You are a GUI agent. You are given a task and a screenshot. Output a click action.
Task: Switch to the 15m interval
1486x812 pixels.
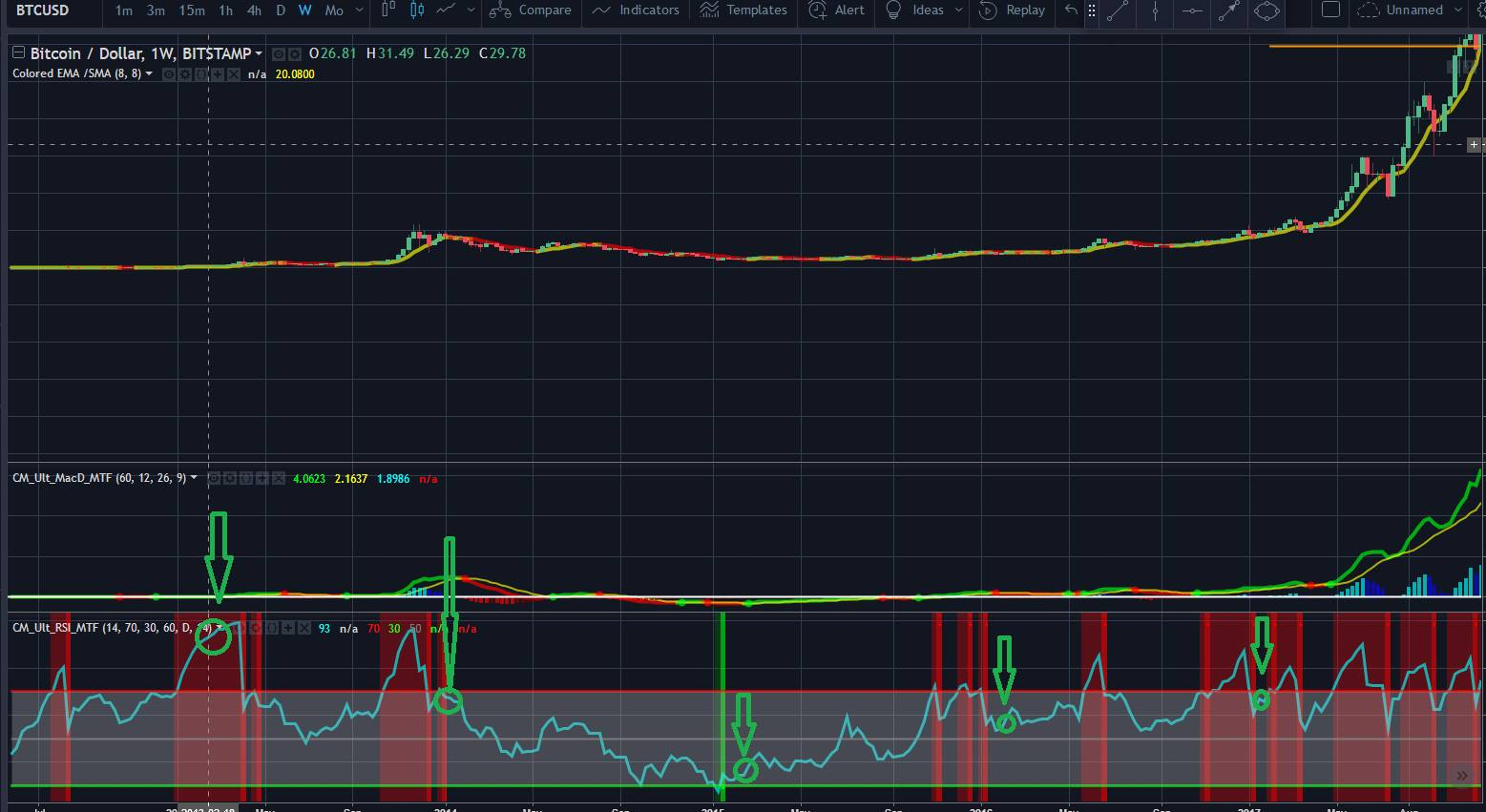[192, 10]
